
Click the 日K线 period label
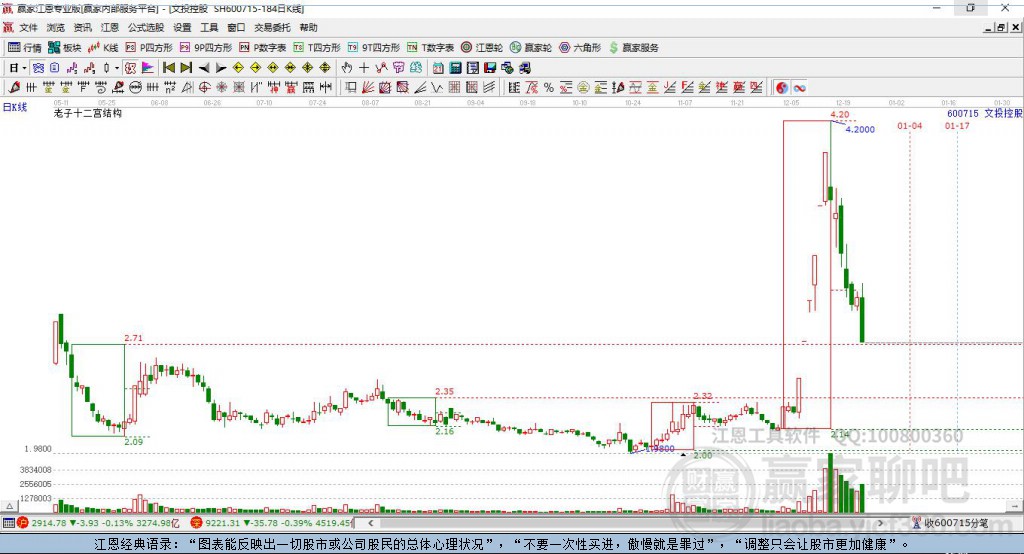click(15, 107)
